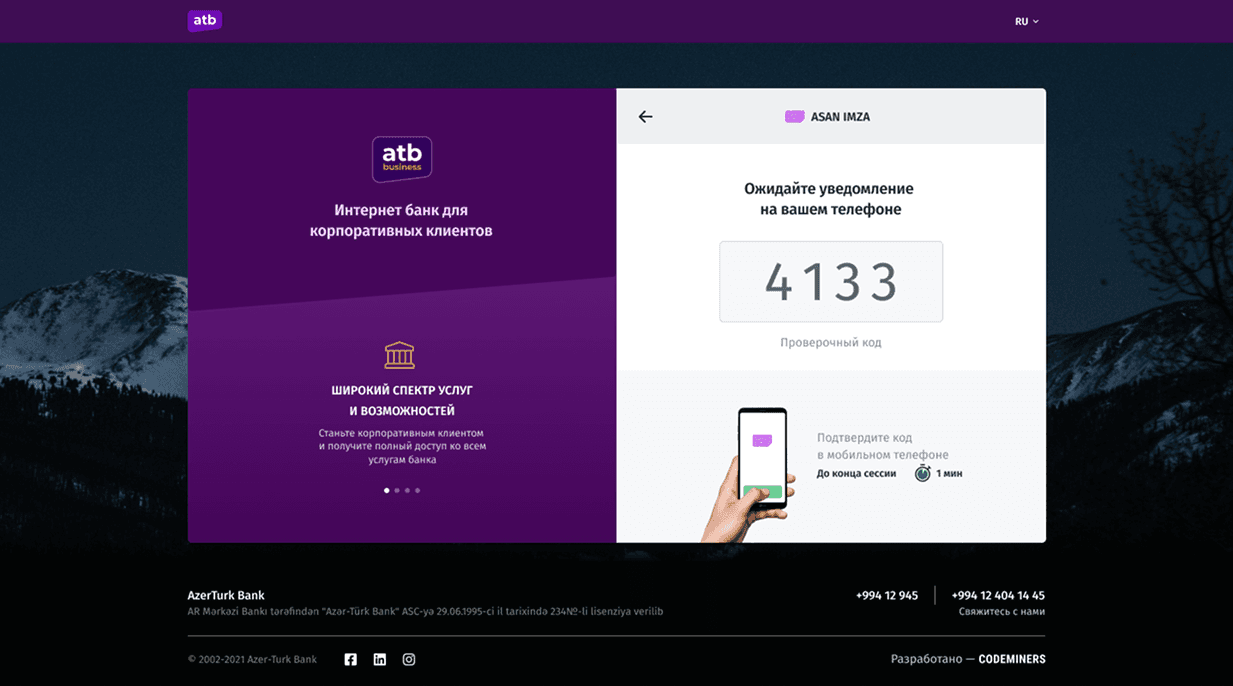
Task: Click the '1 мин' timer value
Action: pos(949,474)
